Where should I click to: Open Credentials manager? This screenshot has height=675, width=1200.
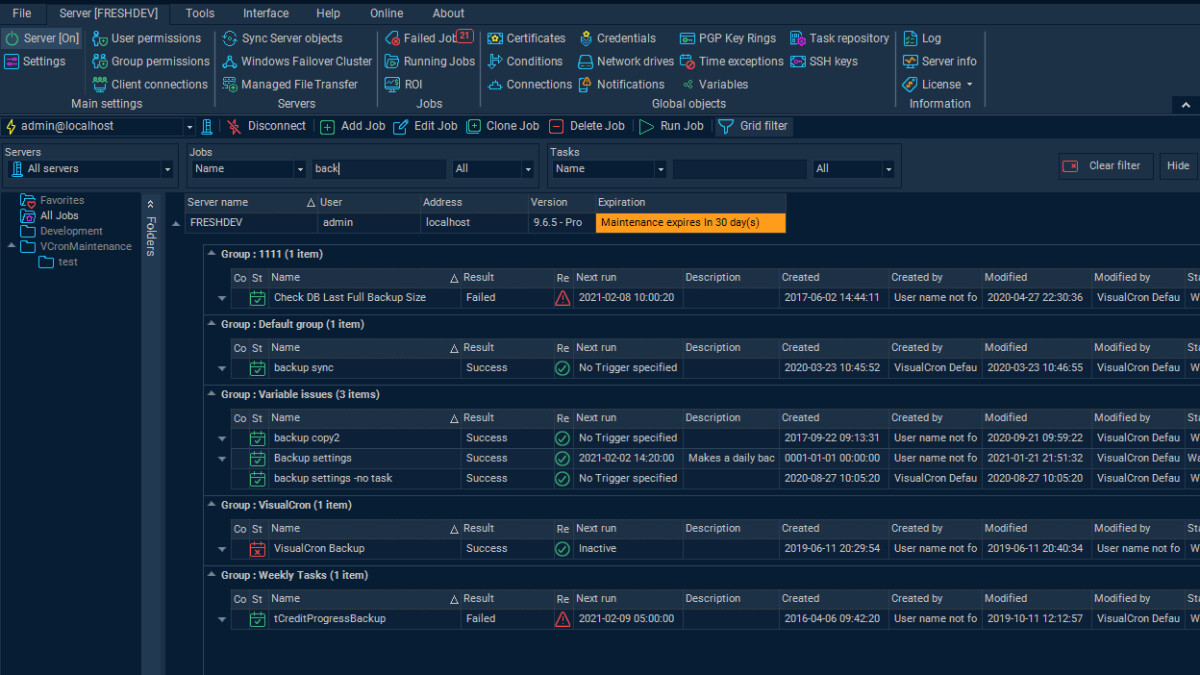click(616, 38)
